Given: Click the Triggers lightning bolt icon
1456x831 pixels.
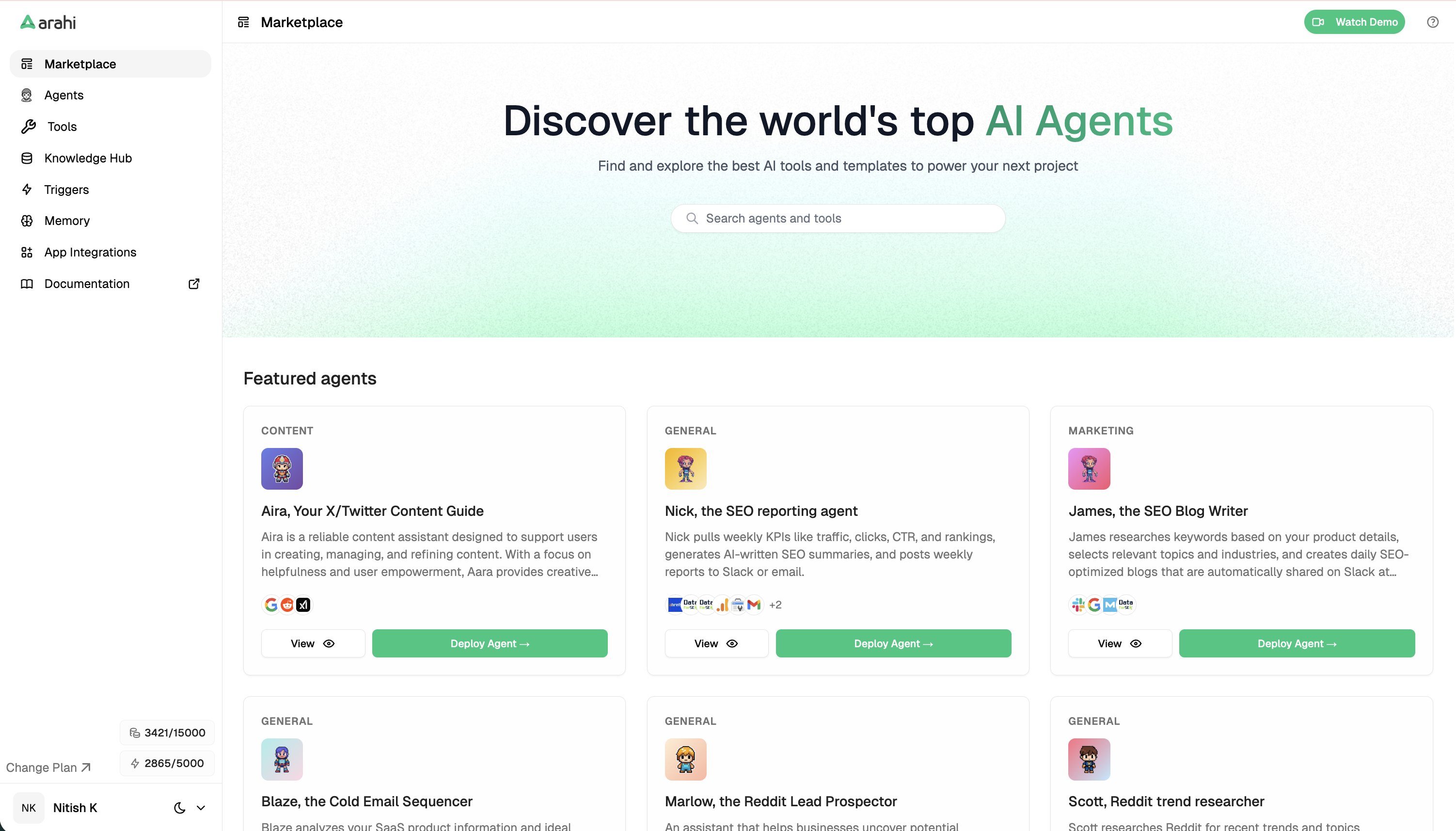Looking at the screenshot, I should [27, 190].
